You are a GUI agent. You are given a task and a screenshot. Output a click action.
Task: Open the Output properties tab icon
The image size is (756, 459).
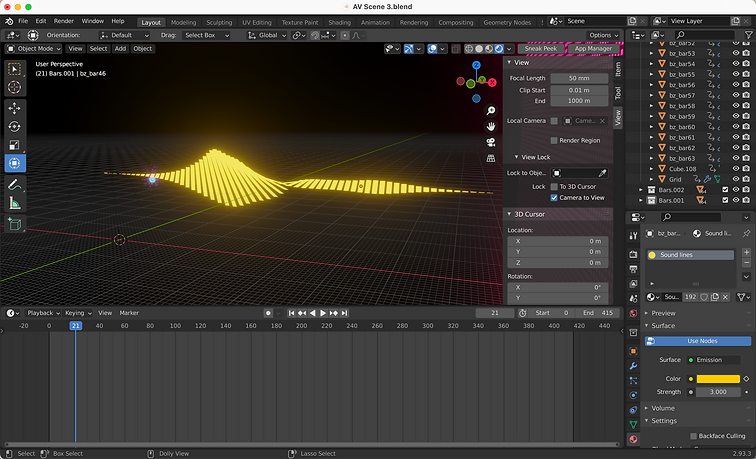[x=633, y=269]
